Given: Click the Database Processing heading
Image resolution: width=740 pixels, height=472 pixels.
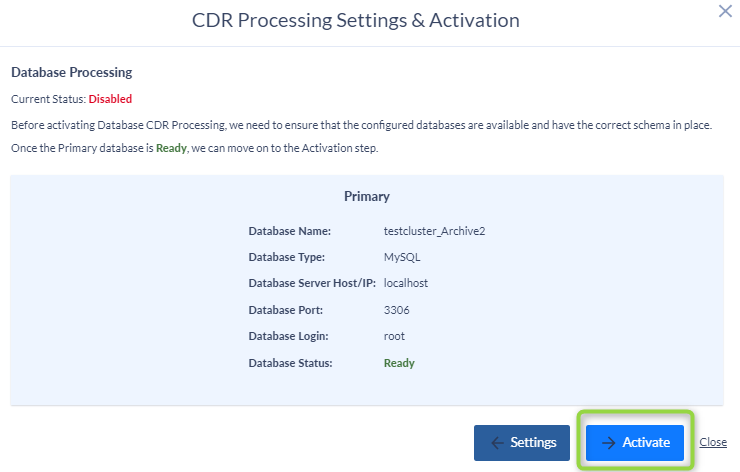Looking at the screenshot, I should click(72, 72).
